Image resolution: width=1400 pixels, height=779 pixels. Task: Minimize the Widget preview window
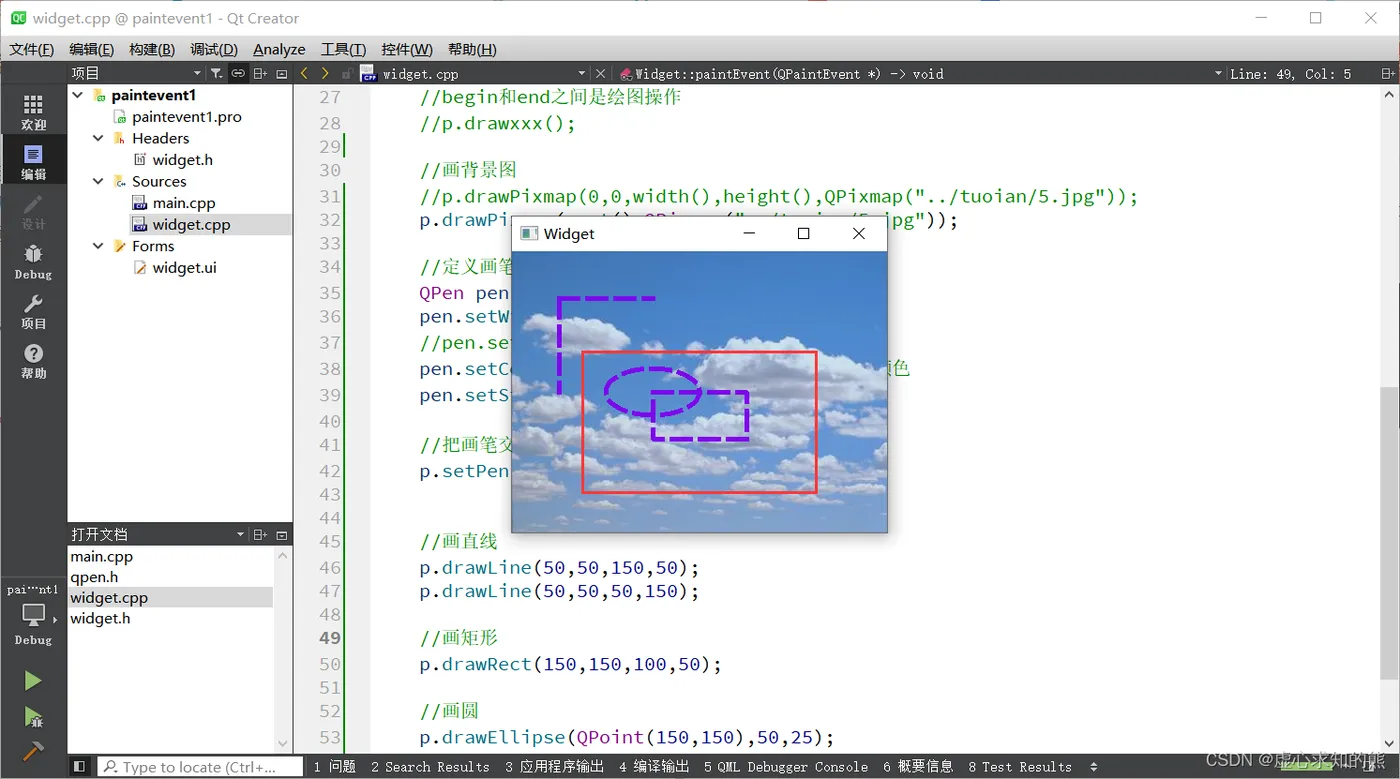coord(749,234)
